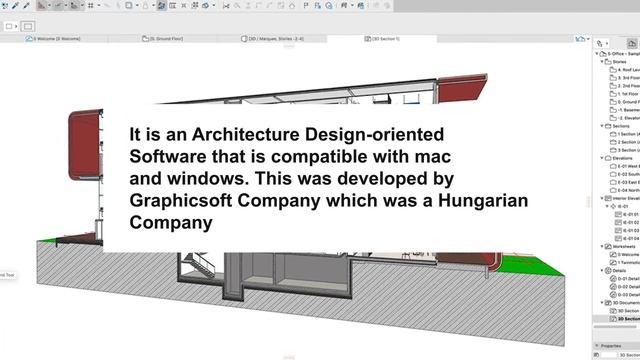Click the navigator horizontal scrollbar
Screen dimensions: 640x360
pyautogui.click(x=615, y=327)
